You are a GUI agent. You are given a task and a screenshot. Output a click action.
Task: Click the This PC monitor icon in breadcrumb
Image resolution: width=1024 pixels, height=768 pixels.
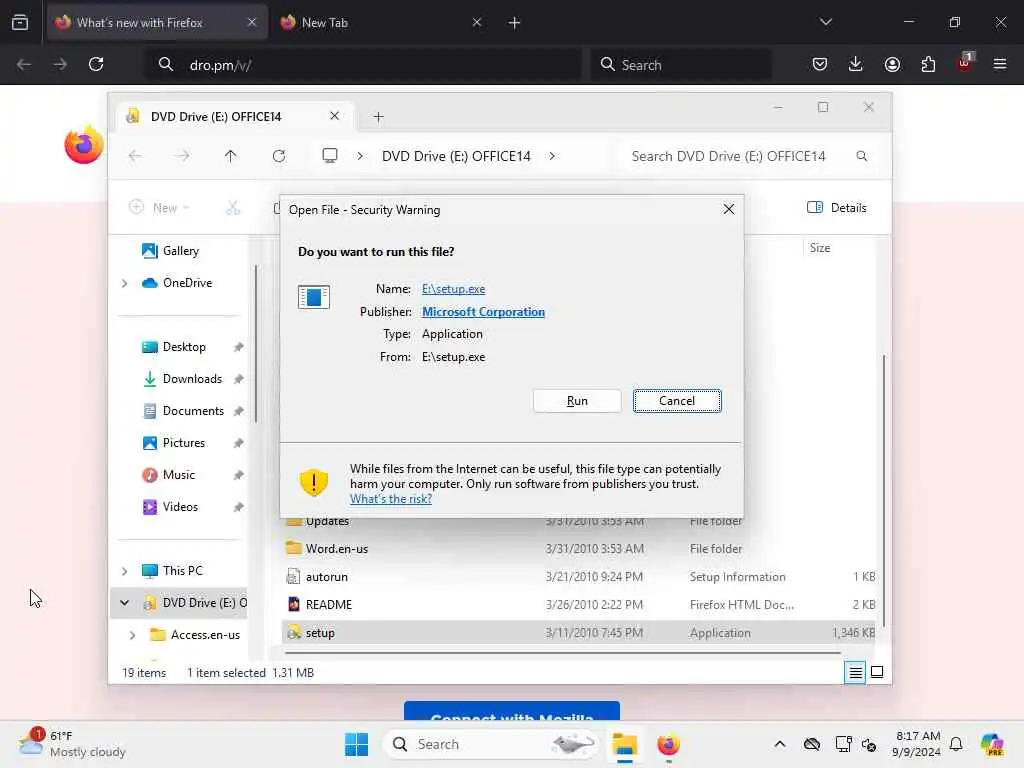pyautogui.click(x=330, y=156)
